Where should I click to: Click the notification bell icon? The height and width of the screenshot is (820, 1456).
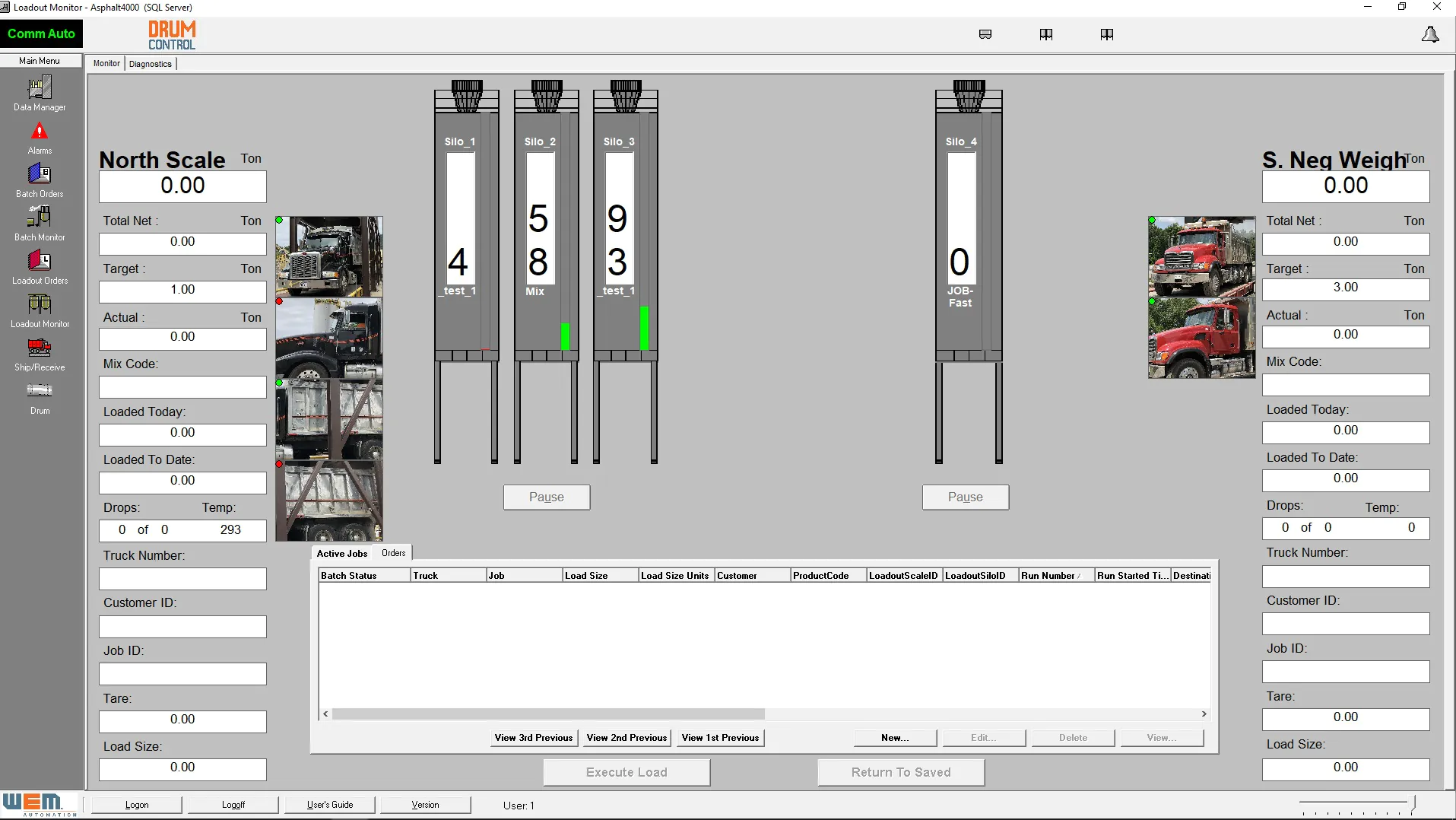(x=1429, y=35)
